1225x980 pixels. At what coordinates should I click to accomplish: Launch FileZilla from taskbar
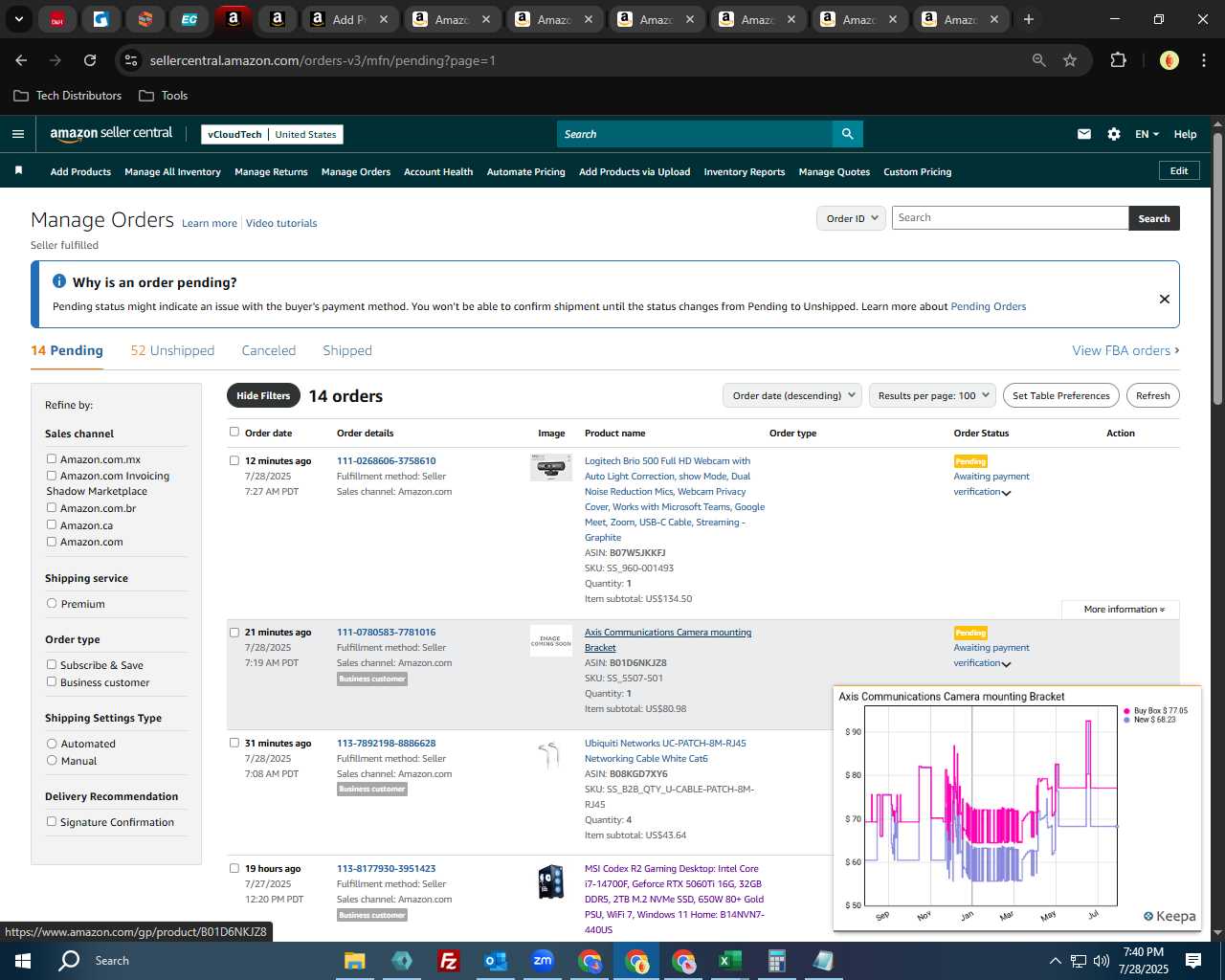pos(448,961)
